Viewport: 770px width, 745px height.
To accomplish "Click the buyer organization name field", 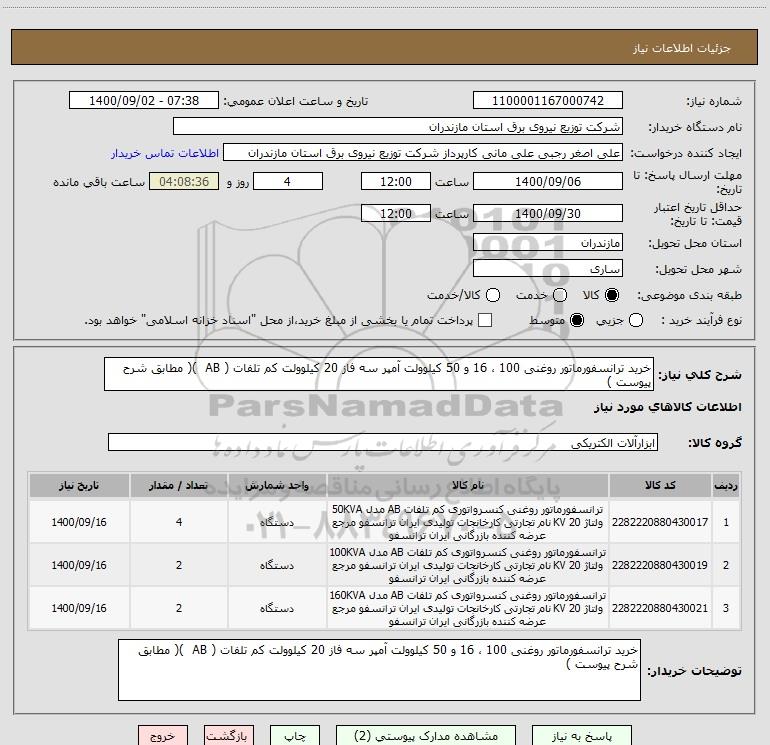I will (x=398, y=126).
